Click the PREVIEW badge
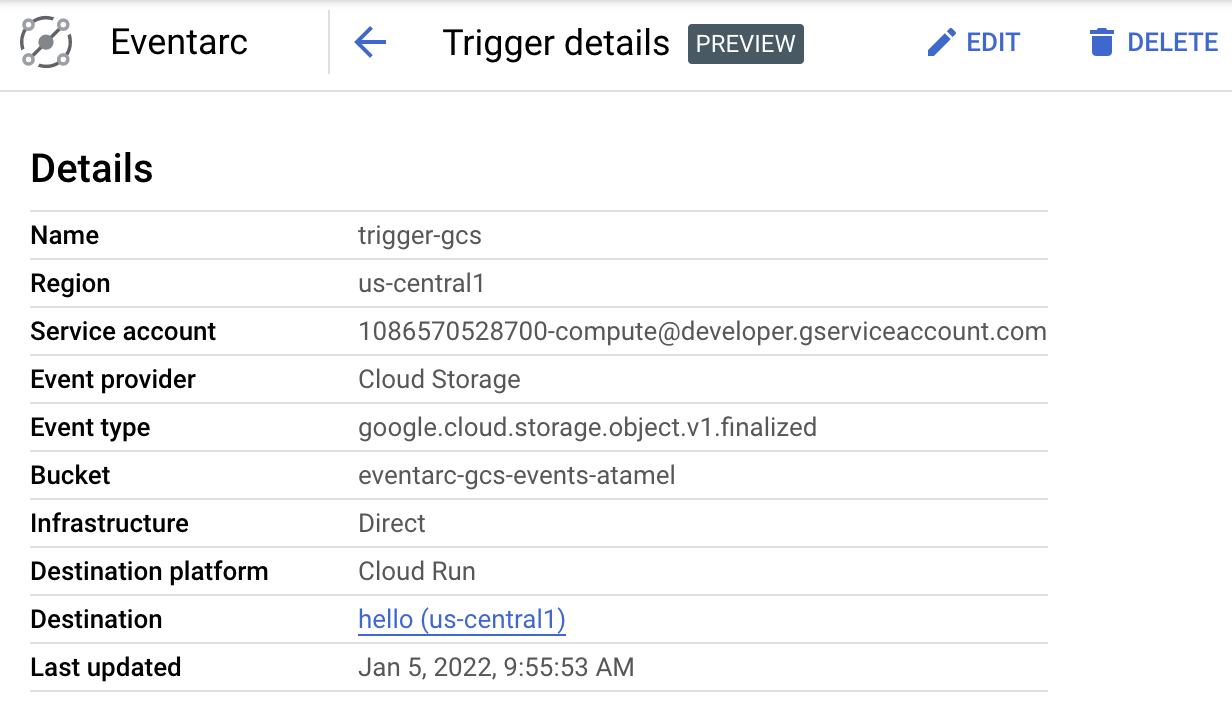1232x720 pixels. [745, 44]
